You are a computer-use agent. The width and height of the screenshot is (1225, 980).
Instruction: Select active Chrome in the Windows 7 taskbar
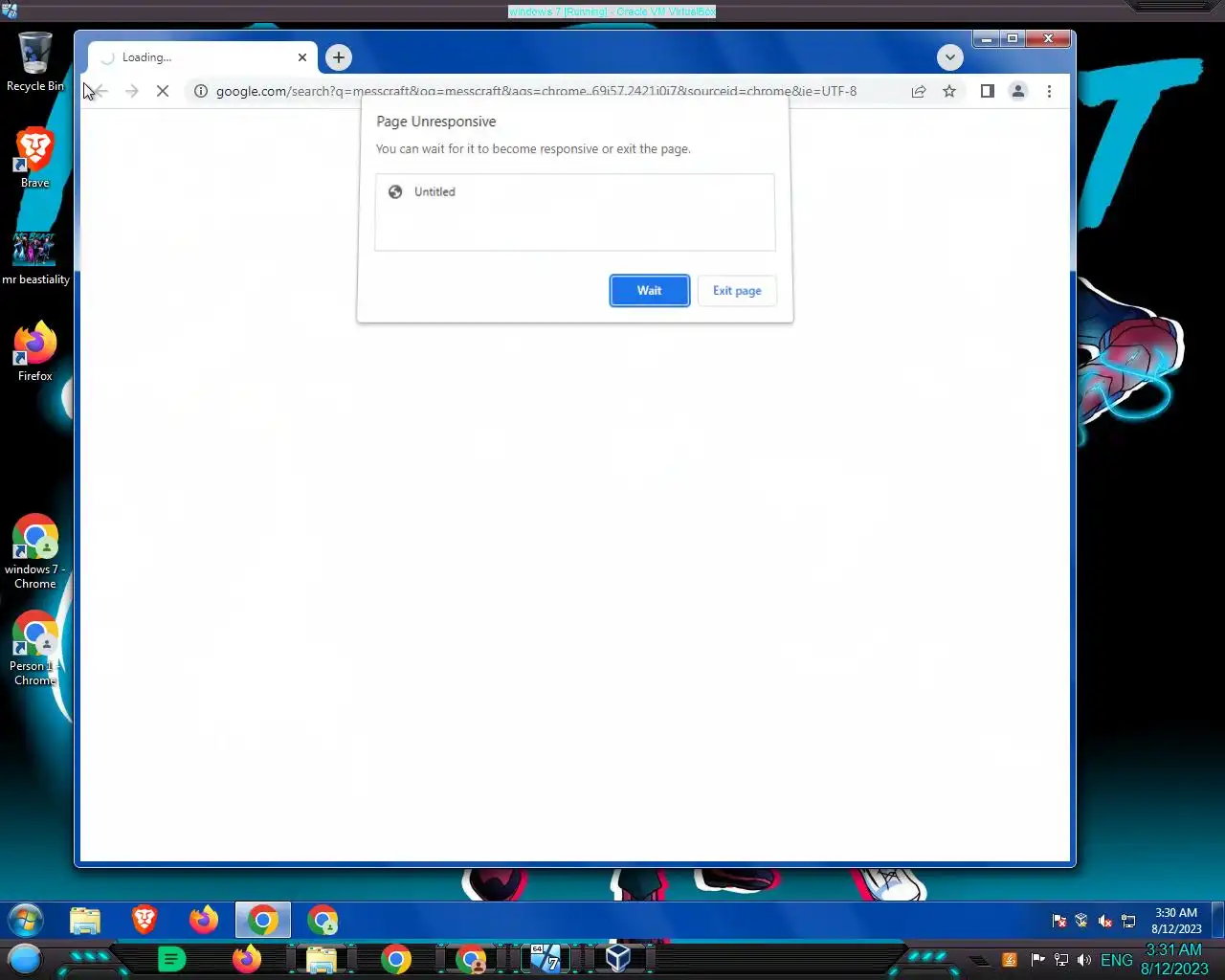click(263, 921)
